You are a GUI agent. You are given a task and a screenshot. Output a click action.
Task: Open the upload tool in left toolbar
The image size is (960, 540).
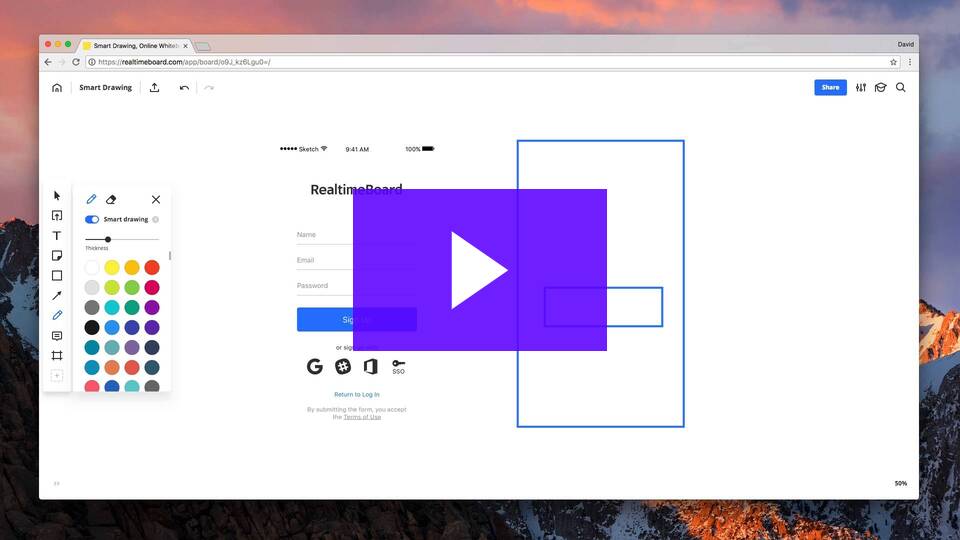coord(57,216)
